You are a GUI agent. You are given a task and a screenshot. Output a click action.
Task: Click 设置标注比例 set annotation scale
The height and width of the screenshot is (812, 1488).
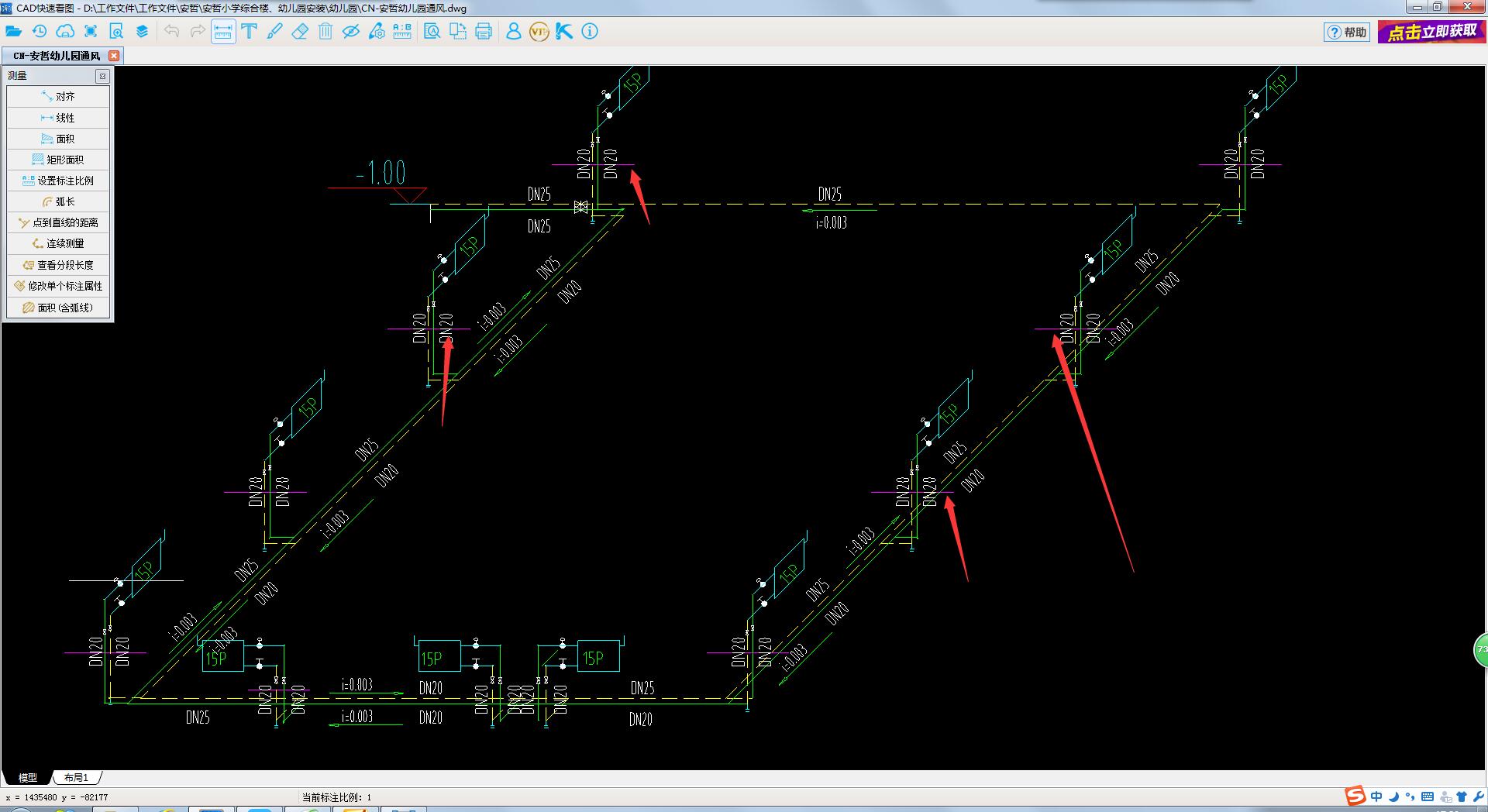(58, 181)
